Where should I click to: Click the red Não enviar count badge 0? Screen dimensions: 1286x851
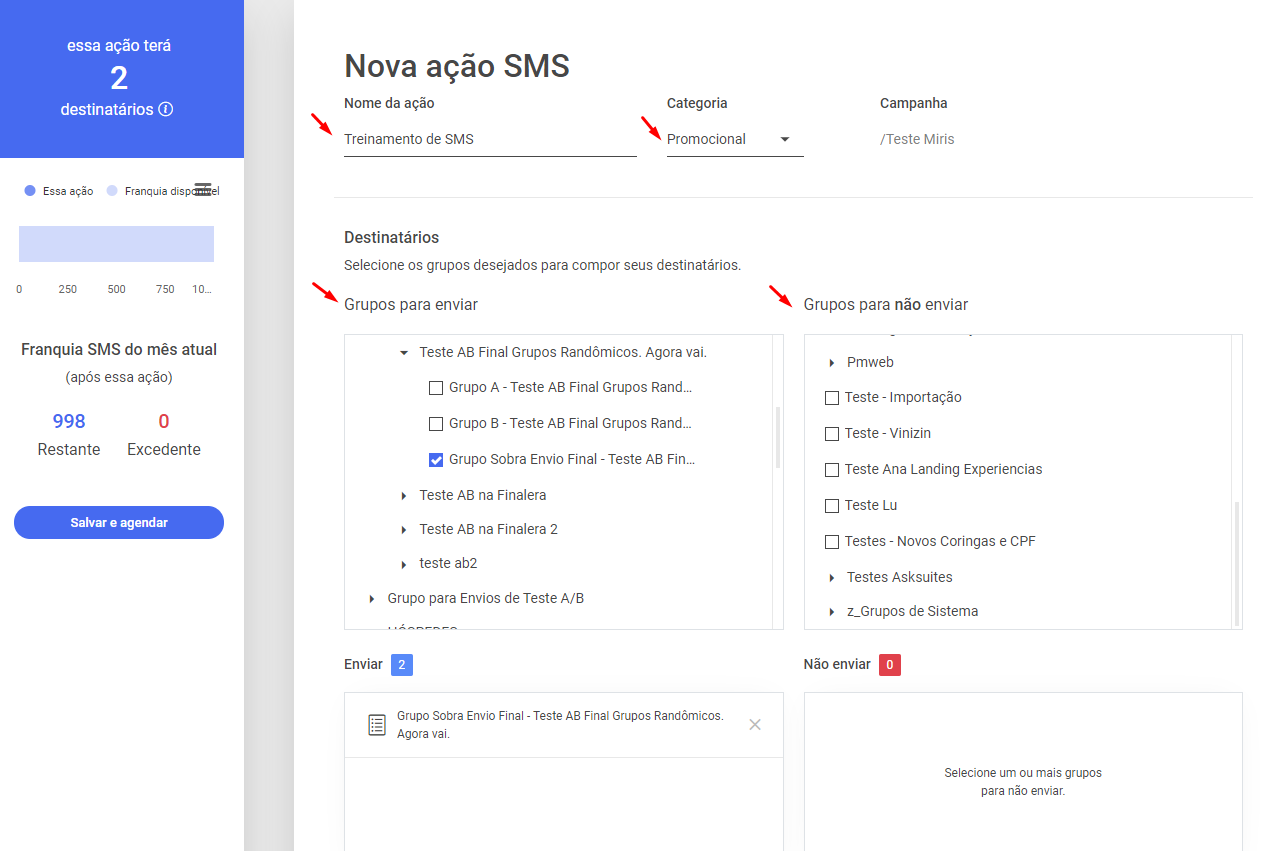click(890, 665)
